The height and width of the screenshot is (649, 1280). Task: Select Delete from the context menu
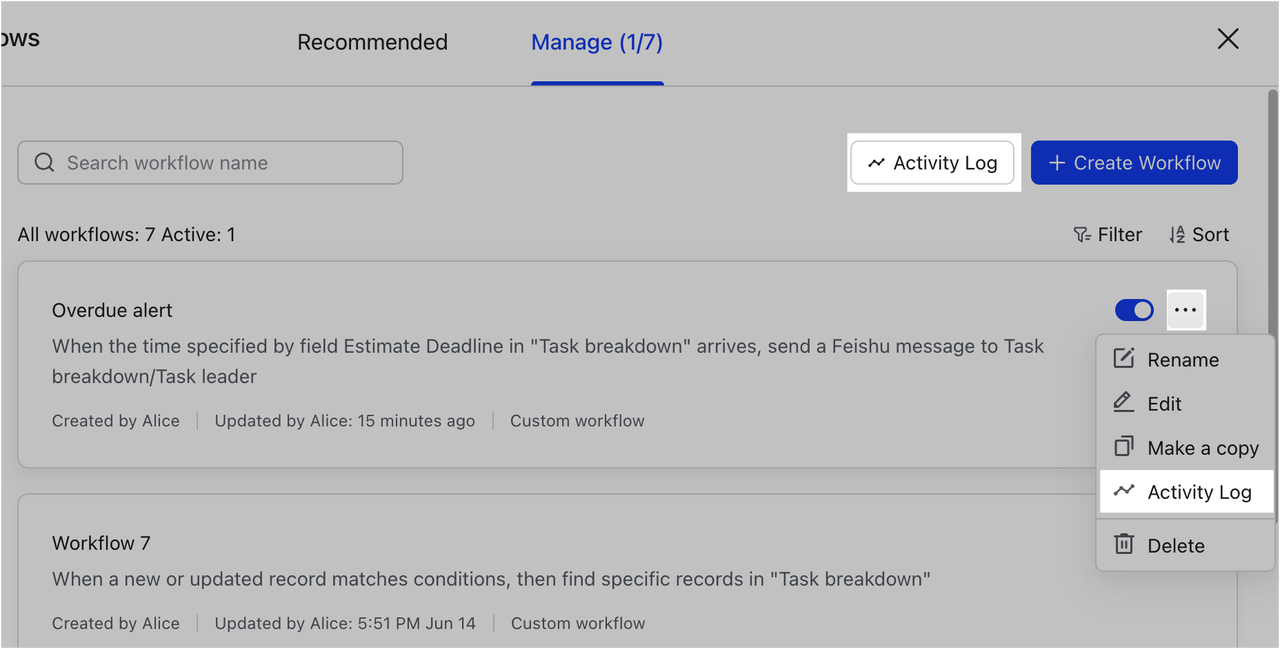point(1176,545)
